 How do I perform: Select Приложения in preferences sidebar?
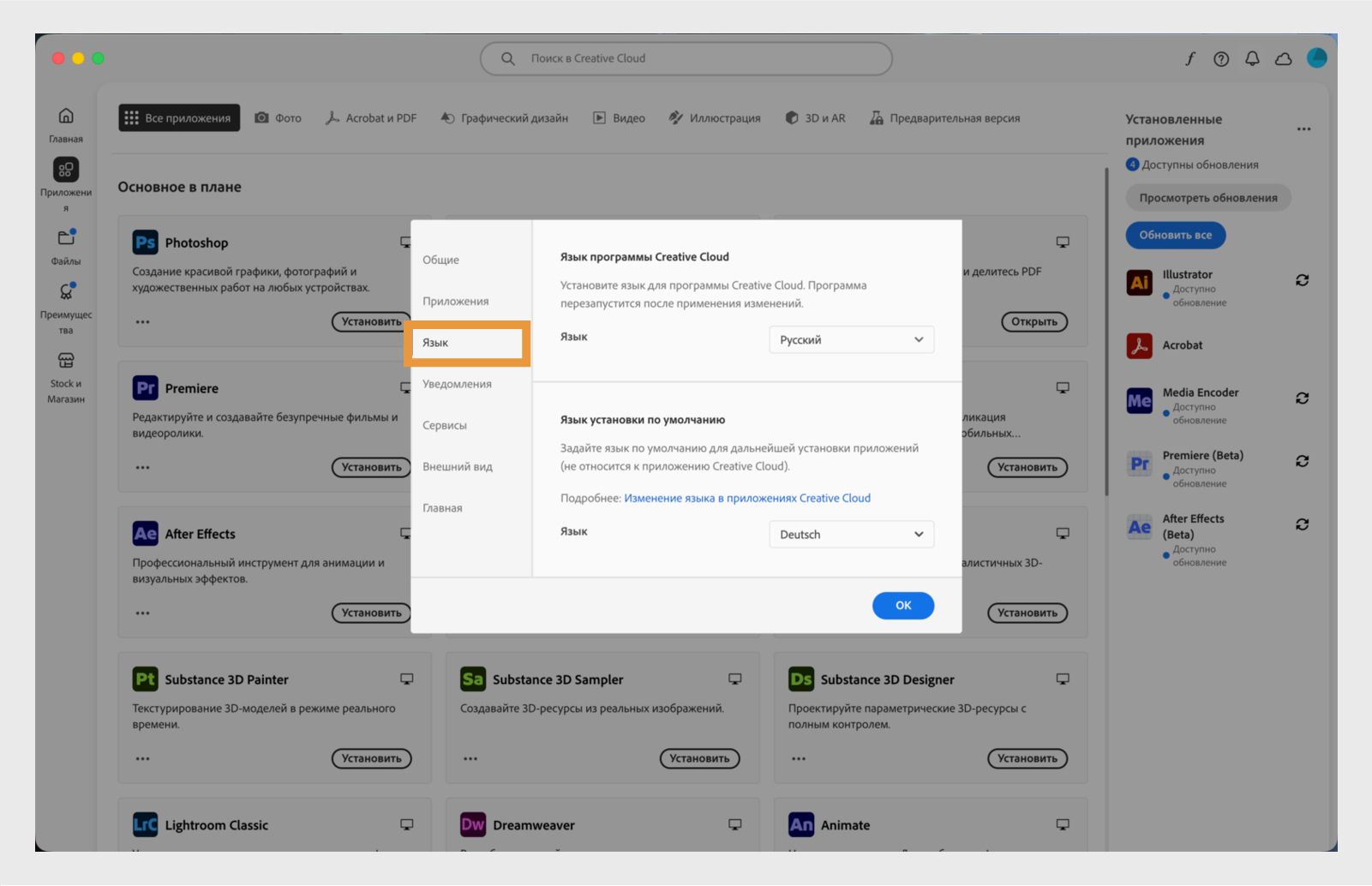pyautogui.click(x=455, y=301)
